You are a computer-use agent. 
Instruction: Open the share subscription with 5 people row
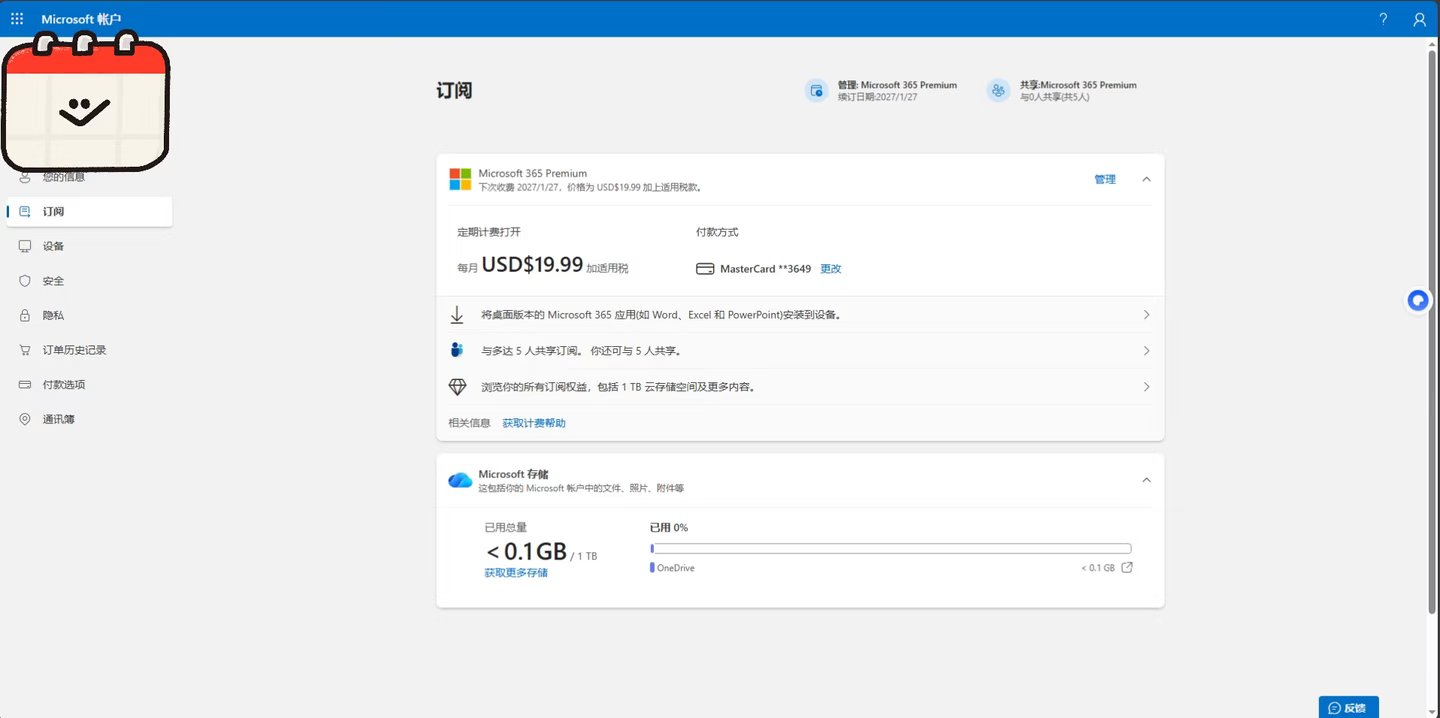tap(800, 351)
